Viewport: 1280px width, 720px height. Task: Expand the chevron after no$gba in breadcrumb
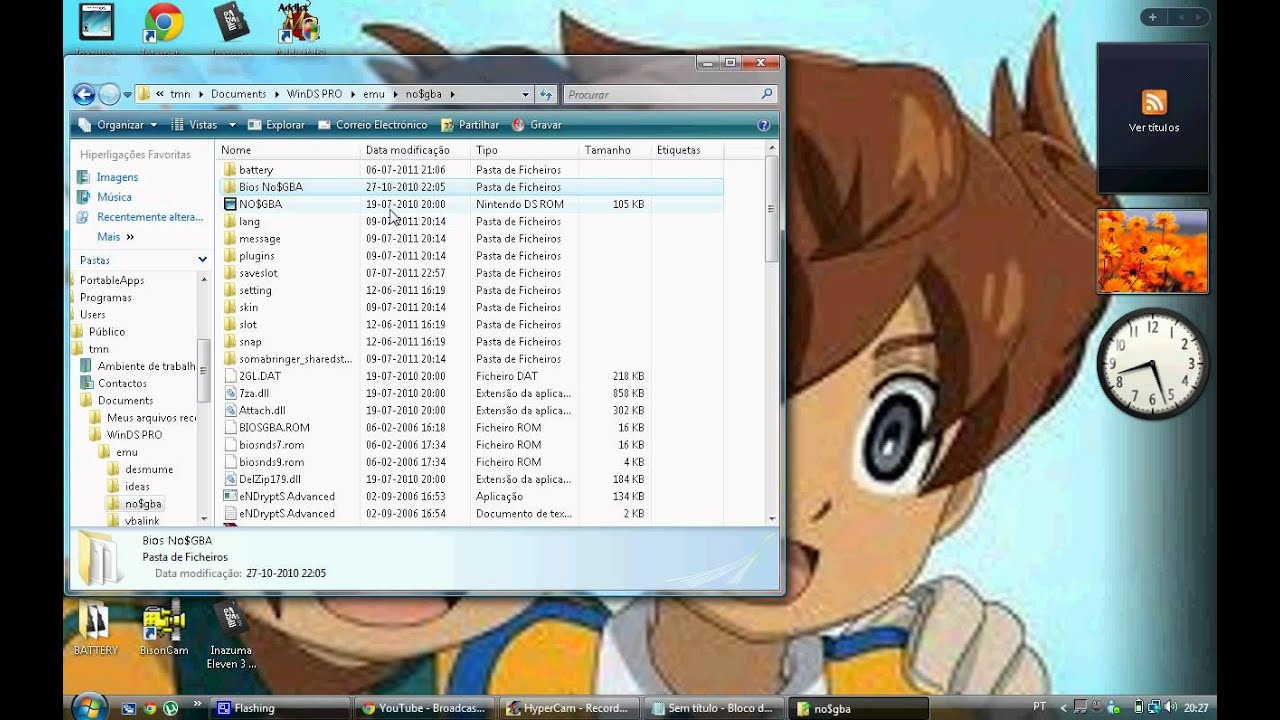click(452, 94)
